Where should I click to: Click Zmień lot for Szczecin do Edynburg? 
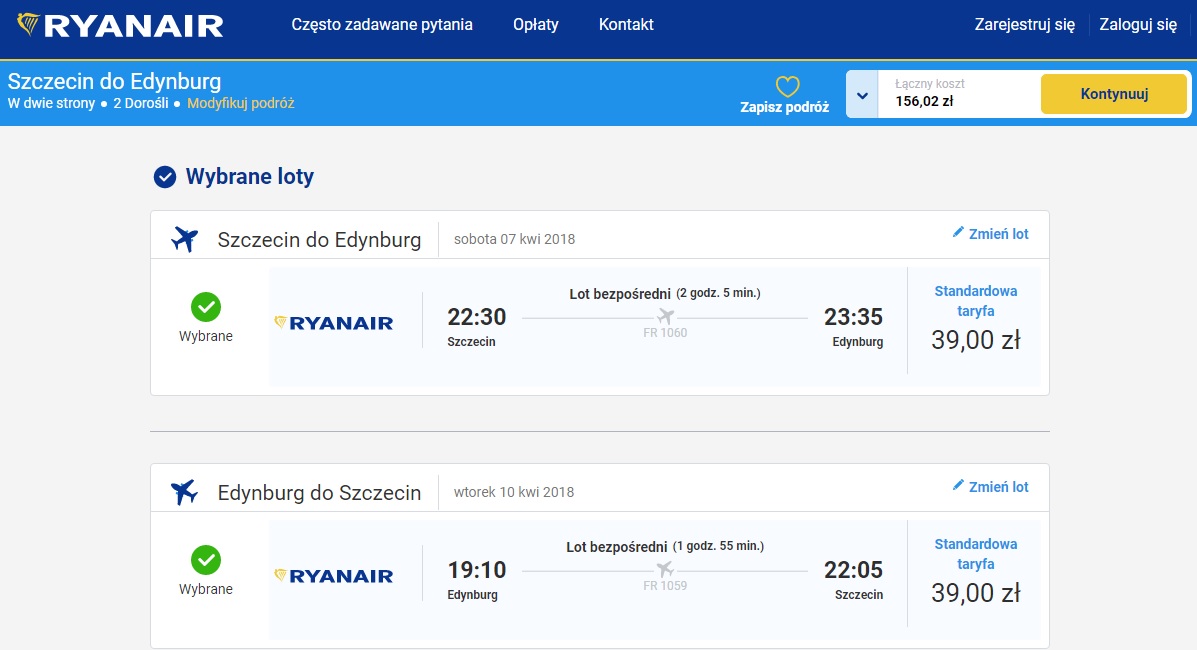click(x=999, y=234)
